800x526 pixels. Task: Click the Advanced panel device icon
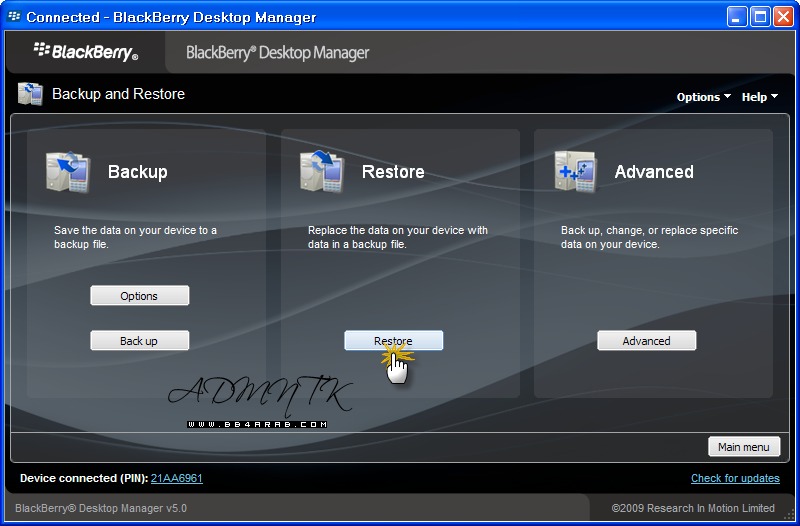pos(576,171)
